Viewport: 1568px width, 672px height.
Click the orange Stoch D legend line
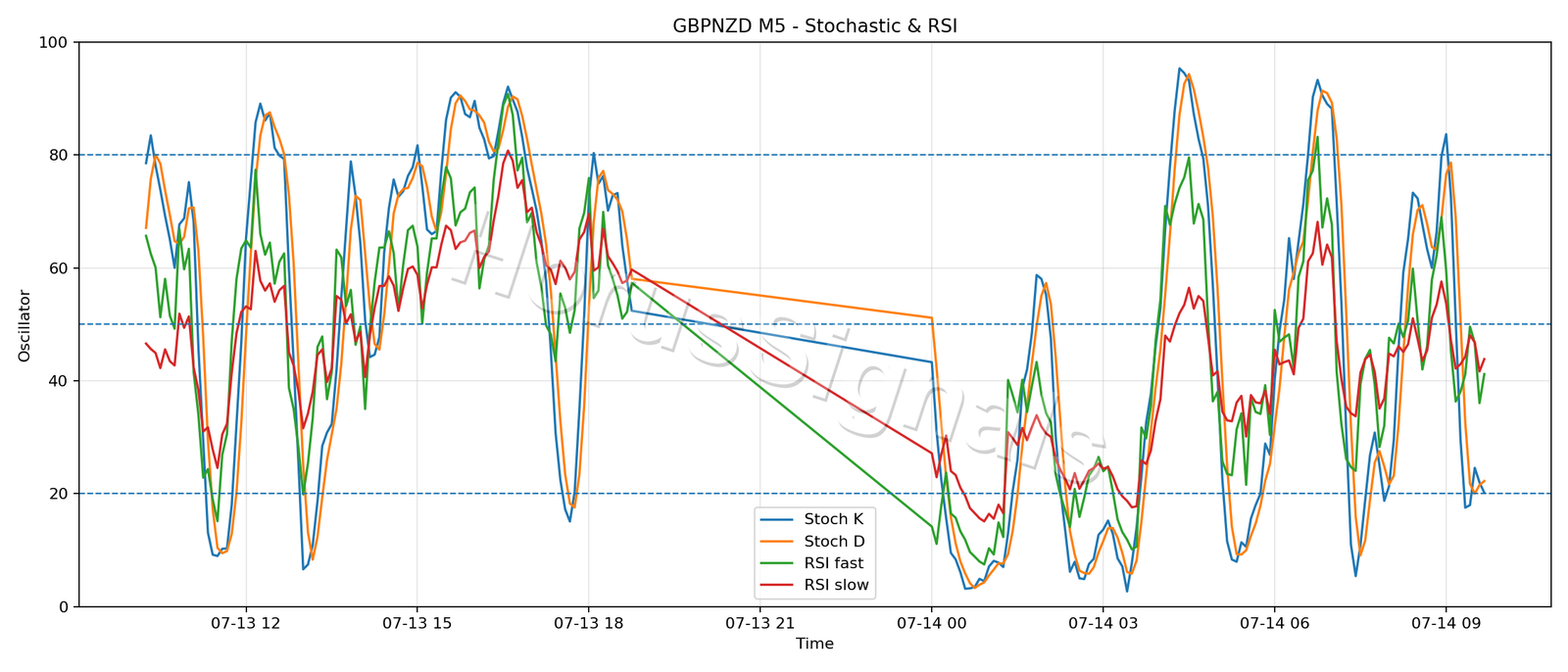pyautogui.click(x=777, y=542)
